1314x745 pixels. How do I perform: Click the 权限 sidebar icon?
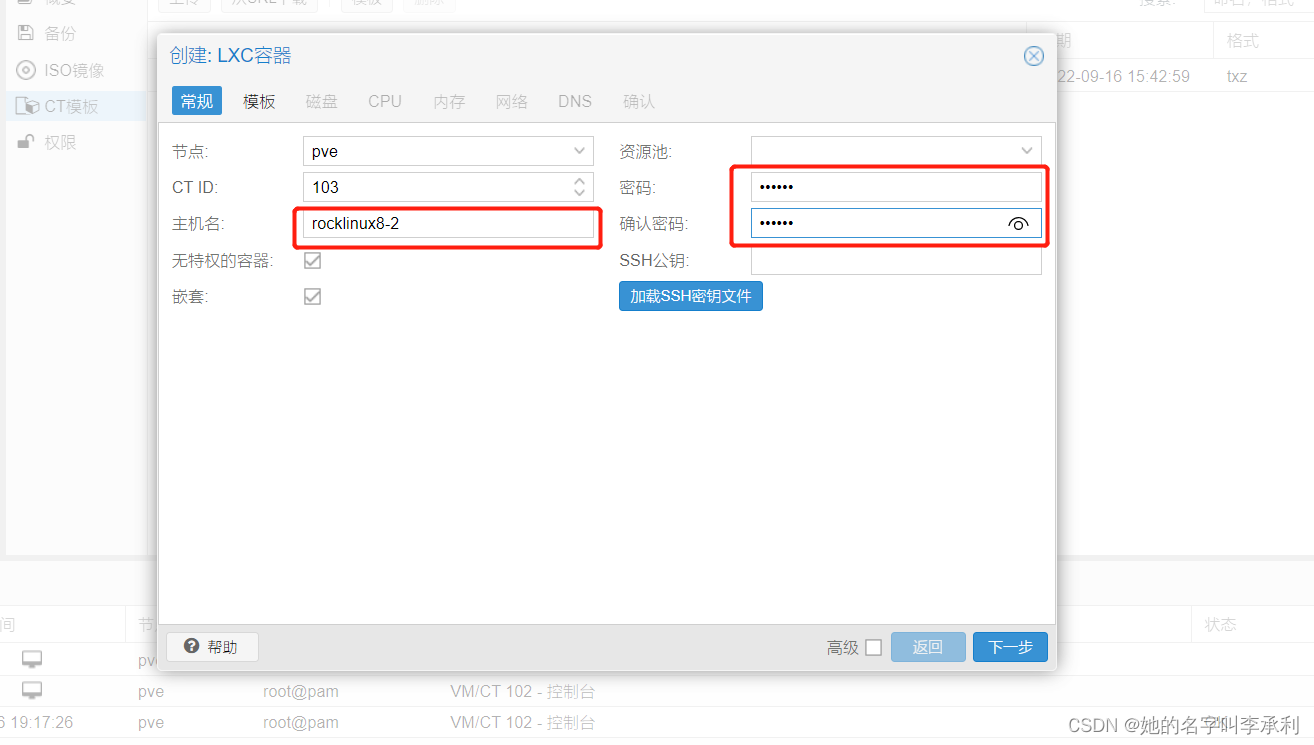click(24, 141)
